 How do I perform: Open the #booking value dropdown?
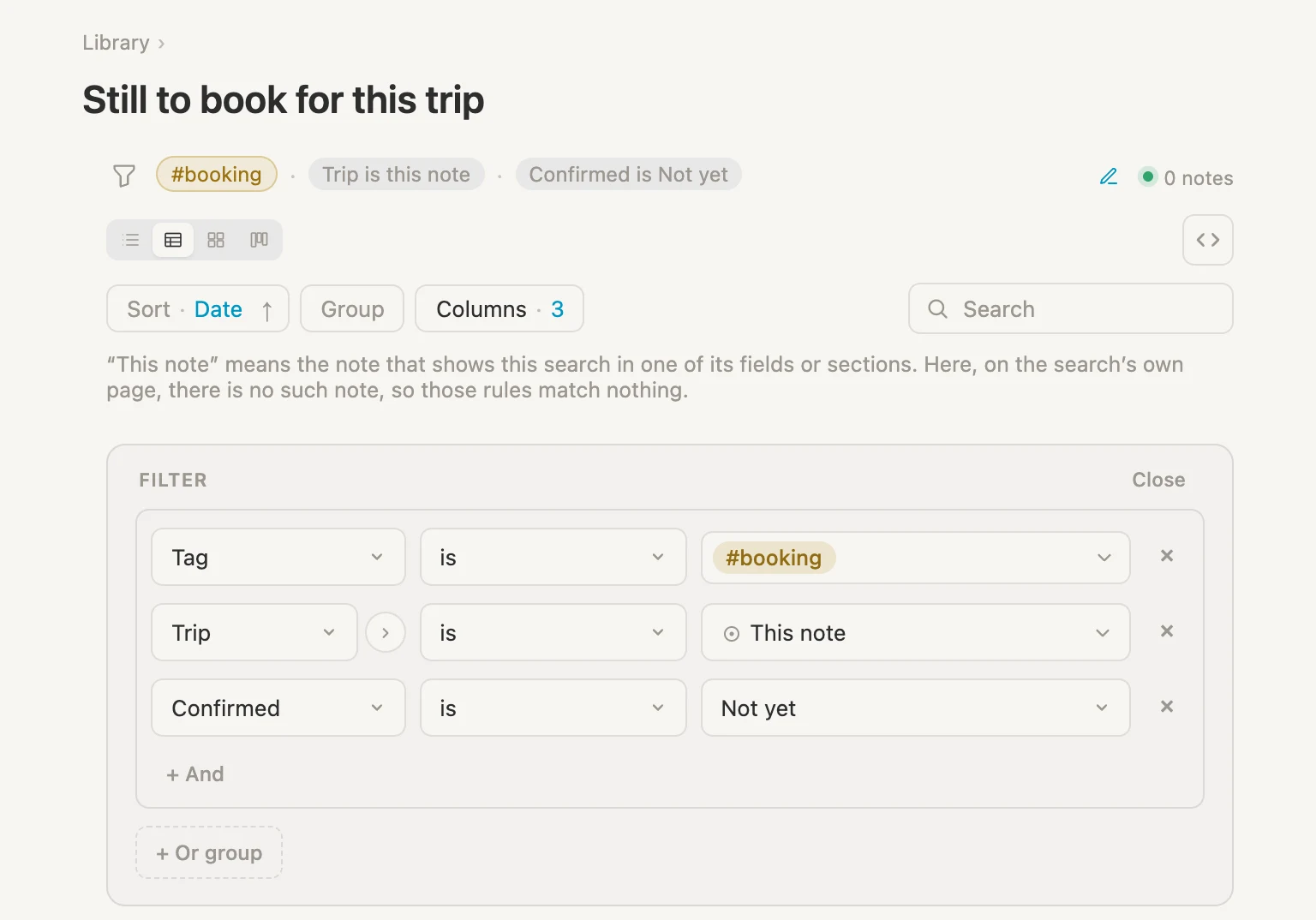916,558
